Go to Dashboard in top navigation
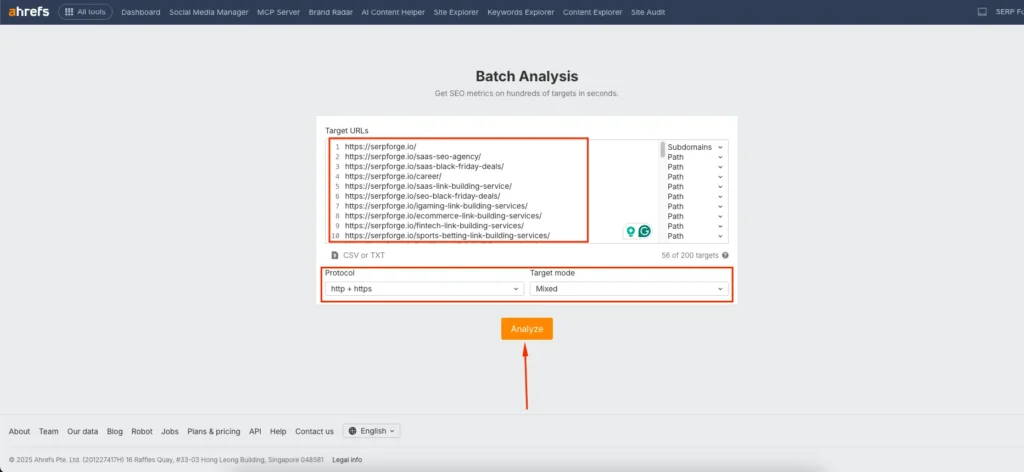This screenshot has height=472, width=1024. coord(140,12)
